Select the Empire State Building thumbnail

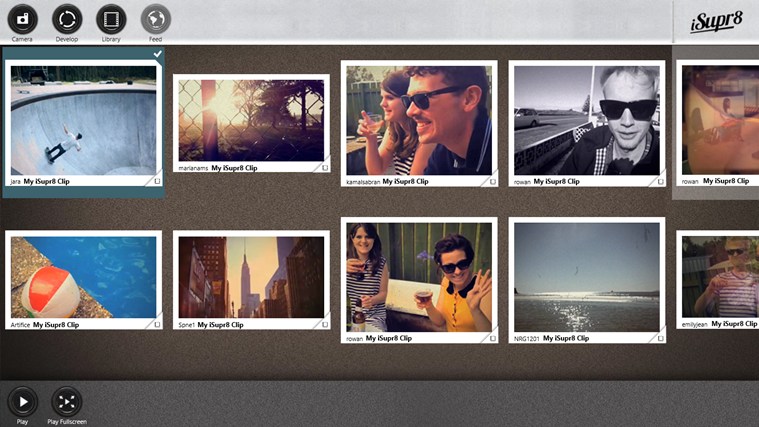click(251, 277)
